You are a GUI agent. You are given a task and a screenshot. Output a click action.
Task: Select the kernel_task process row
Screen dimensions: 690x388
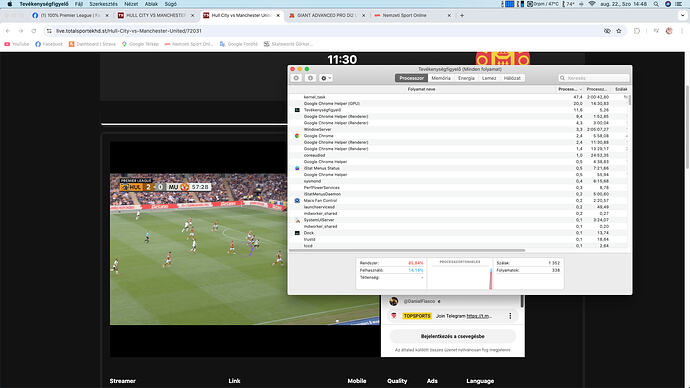(x=458, y=97)
